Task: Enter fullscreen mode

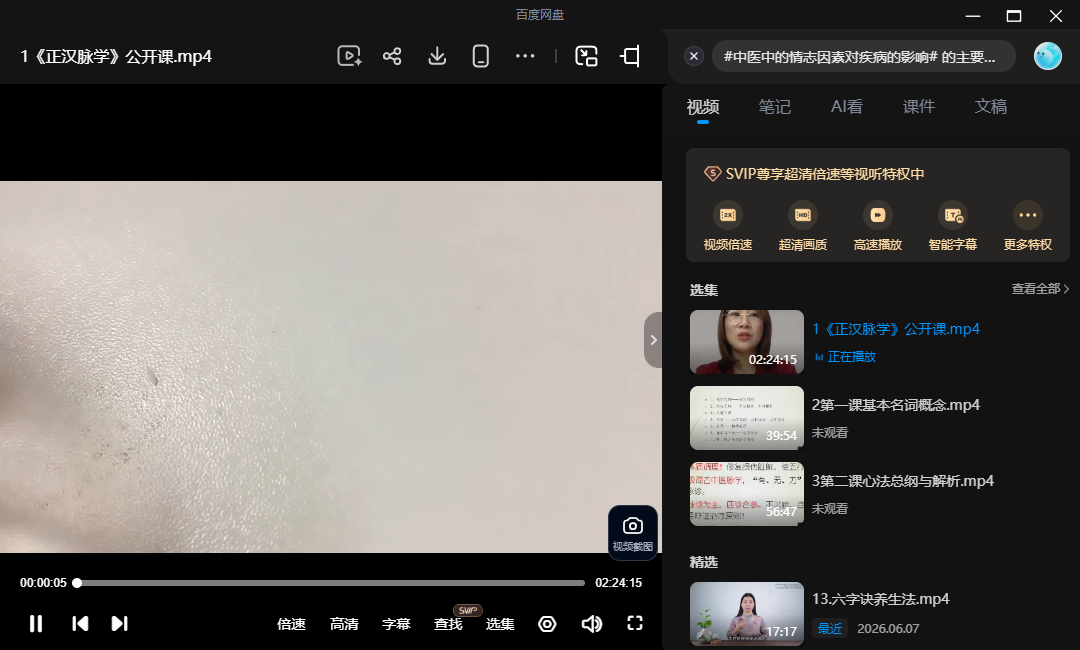Action: (635, 623)
